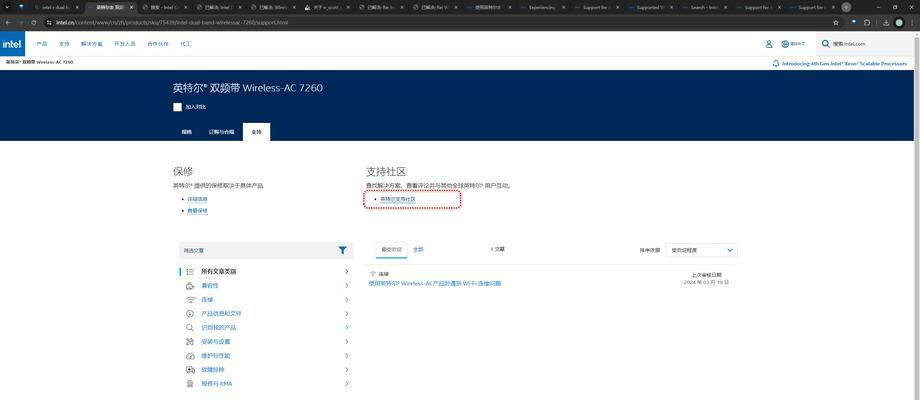
Task: Expand the 连接 row chevron
Action: click(347, 300)
